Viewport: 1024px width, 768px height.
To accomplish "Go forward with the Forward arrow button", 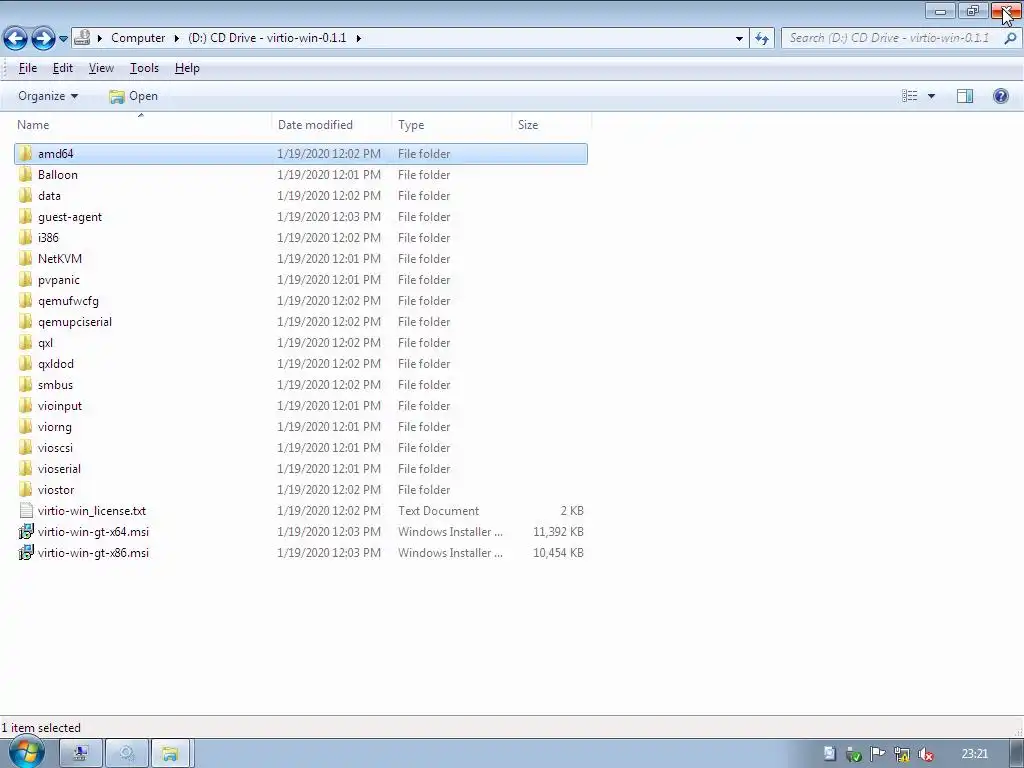I will click(43, 39).
